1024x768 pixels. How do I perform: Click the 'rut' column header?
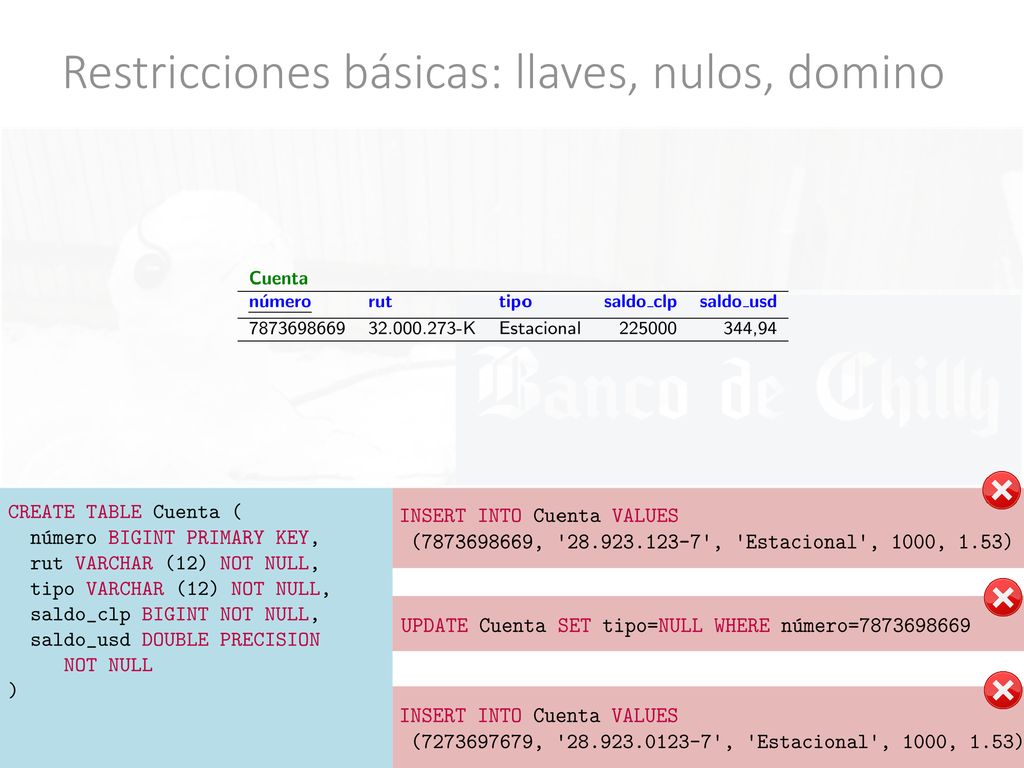pyautogui.click(x=380, y=302)
